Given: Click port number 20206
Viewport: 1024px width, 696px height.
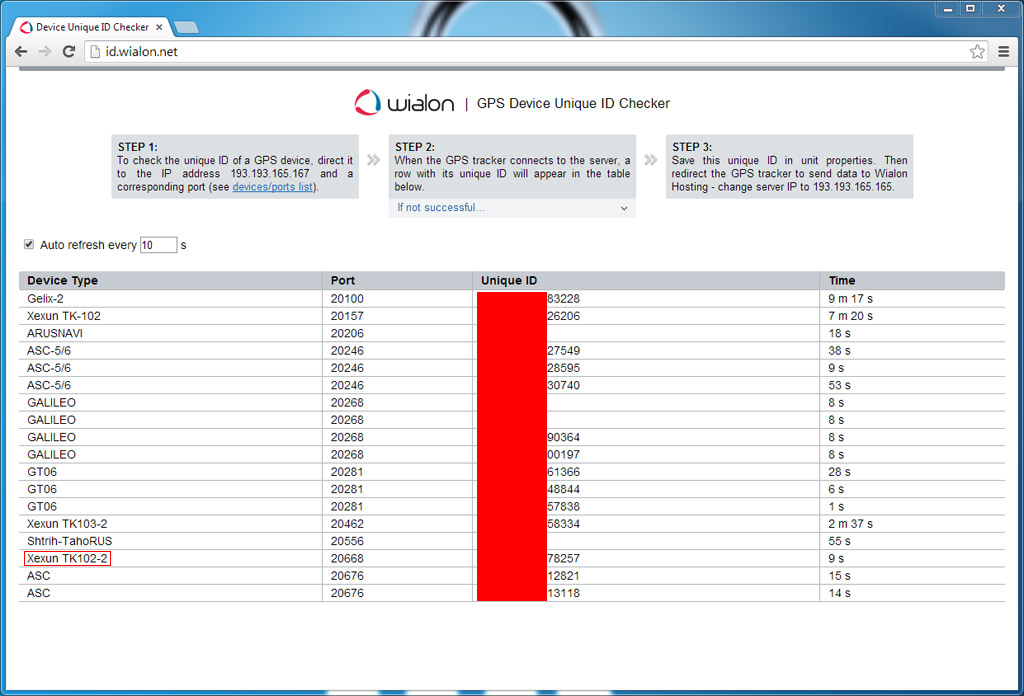Looking at the screenshot, I should [x=347, y=333].
